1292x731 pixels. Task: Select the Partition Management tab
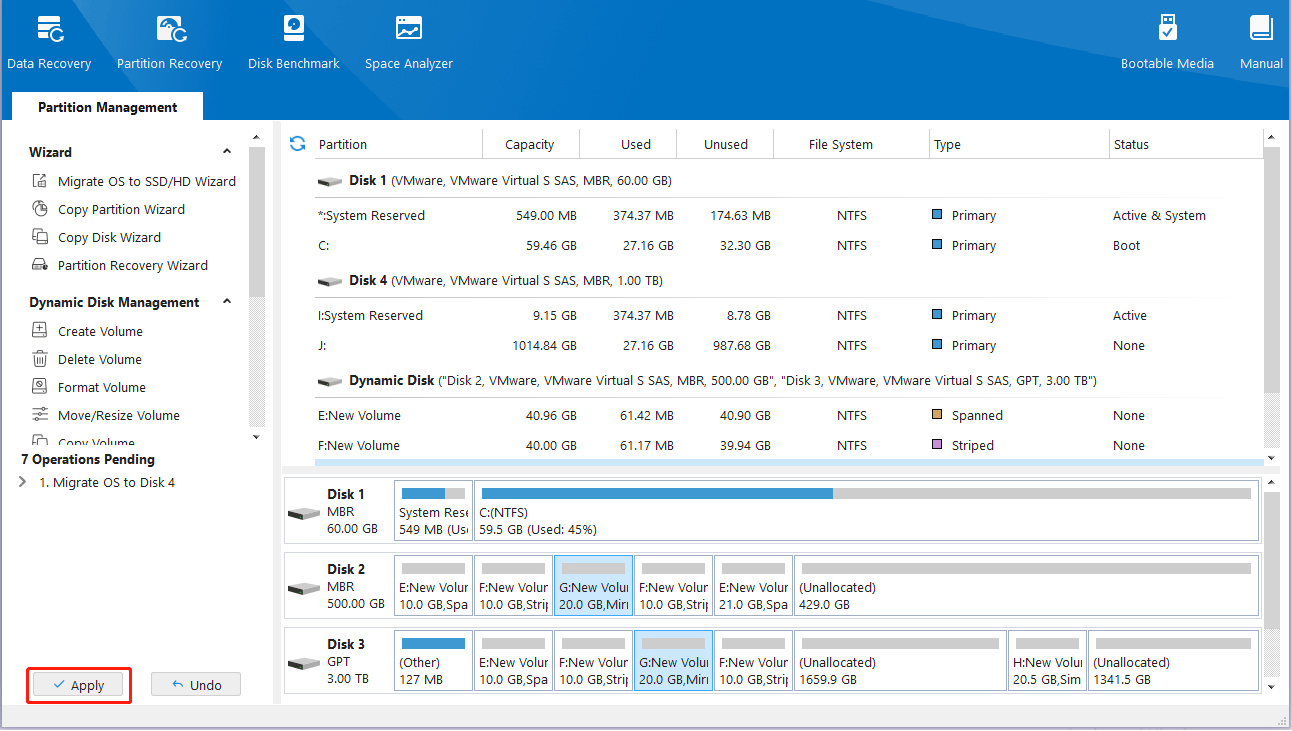(x=107, y=107)
